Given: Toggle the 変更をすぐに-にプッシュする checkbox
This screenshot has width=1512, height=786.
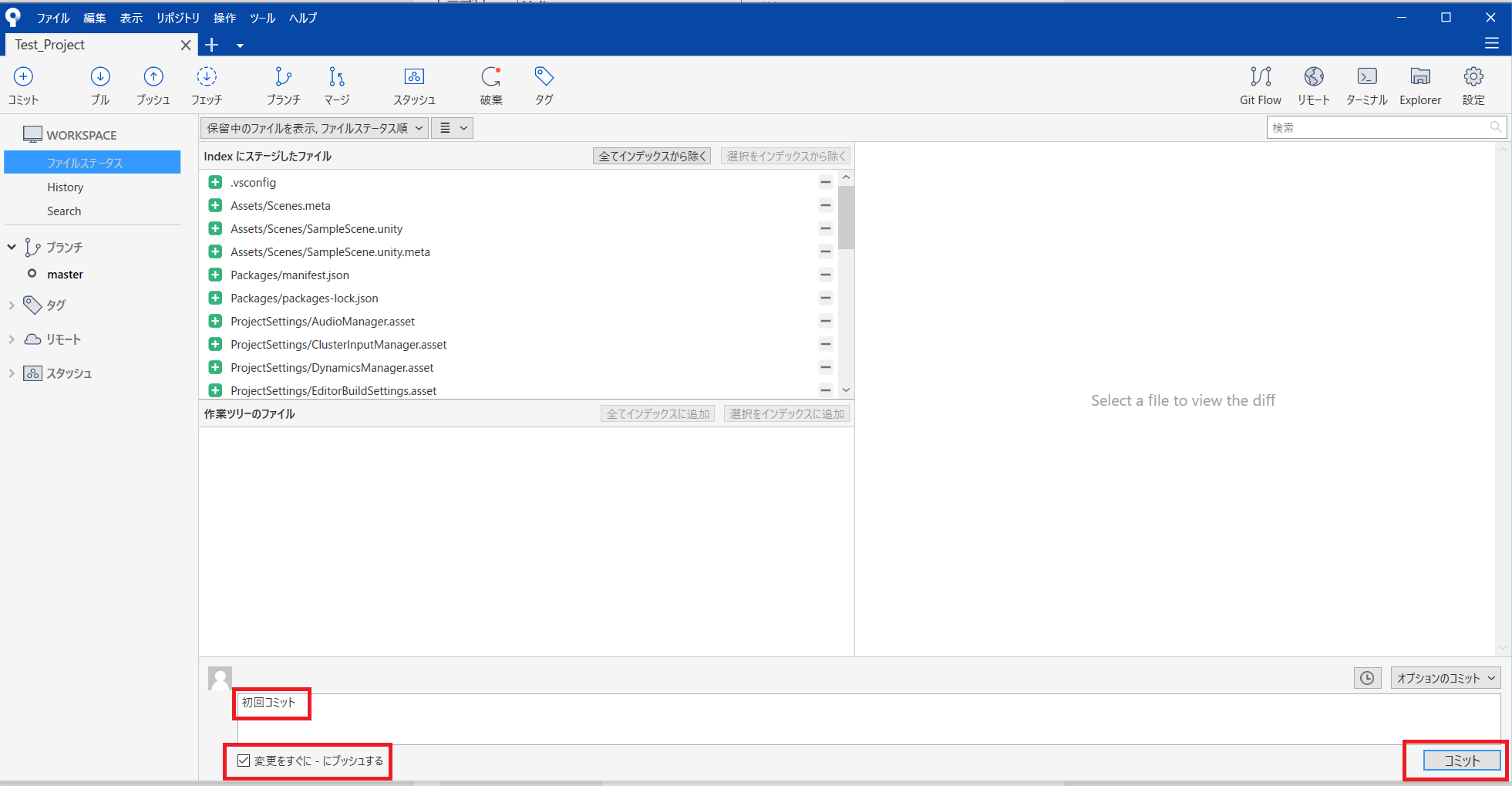Looking at the screenshot, I should pyautogui.click(x=244, y=761).
